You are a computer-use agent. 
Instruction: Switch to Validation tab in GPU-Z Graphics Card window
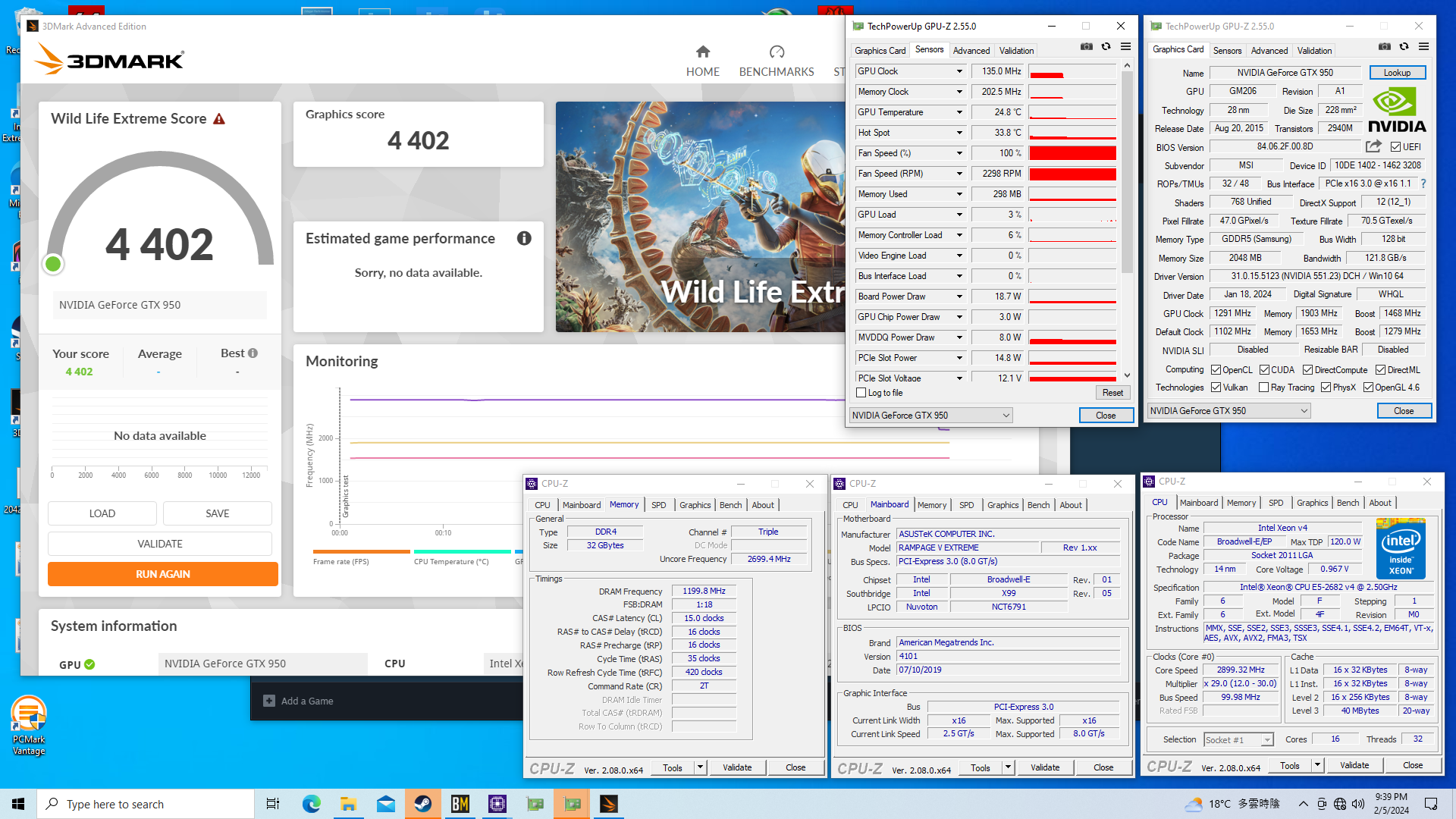[x=1314, y=51]
